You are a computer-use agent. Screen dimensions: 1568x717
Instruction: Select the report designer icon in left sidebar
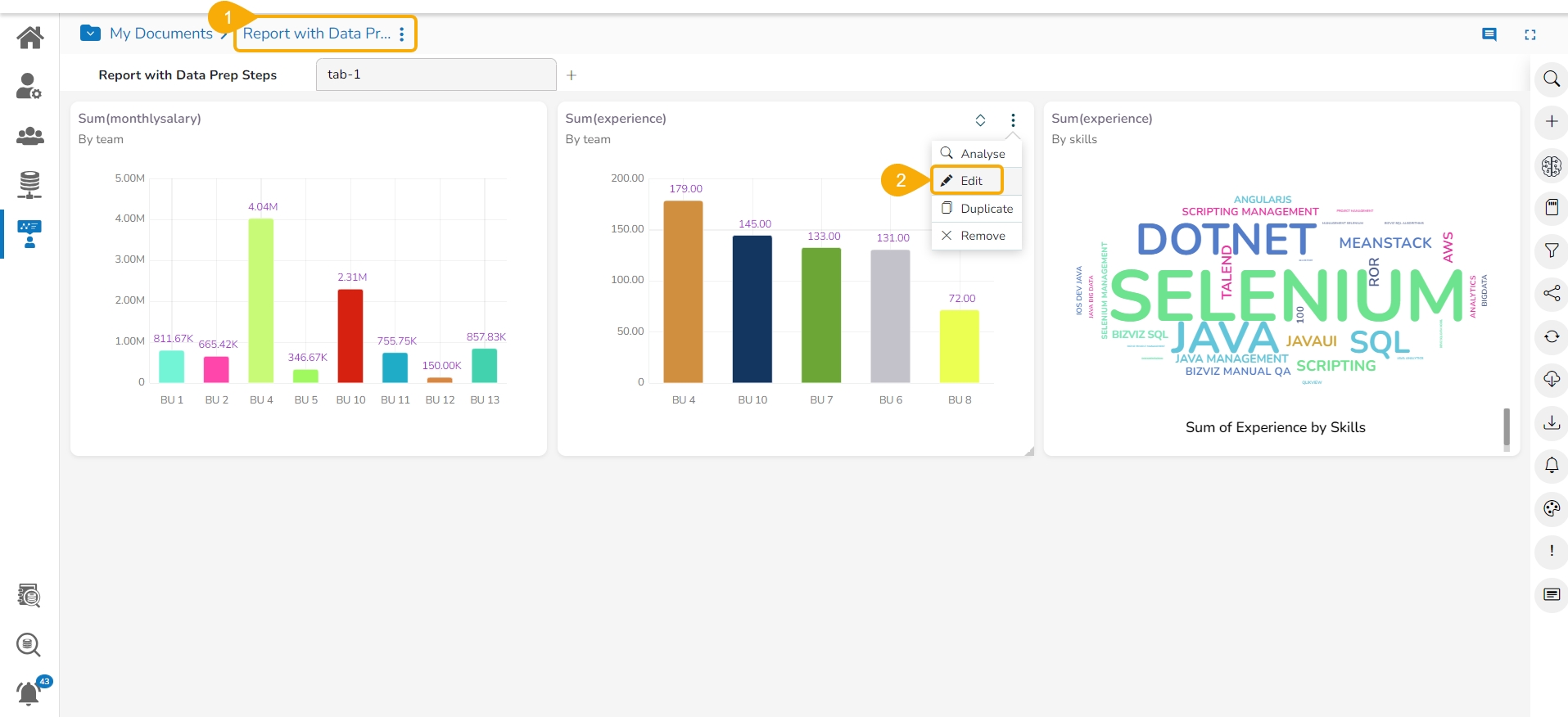pyautogui.click(x=29, y=234)
